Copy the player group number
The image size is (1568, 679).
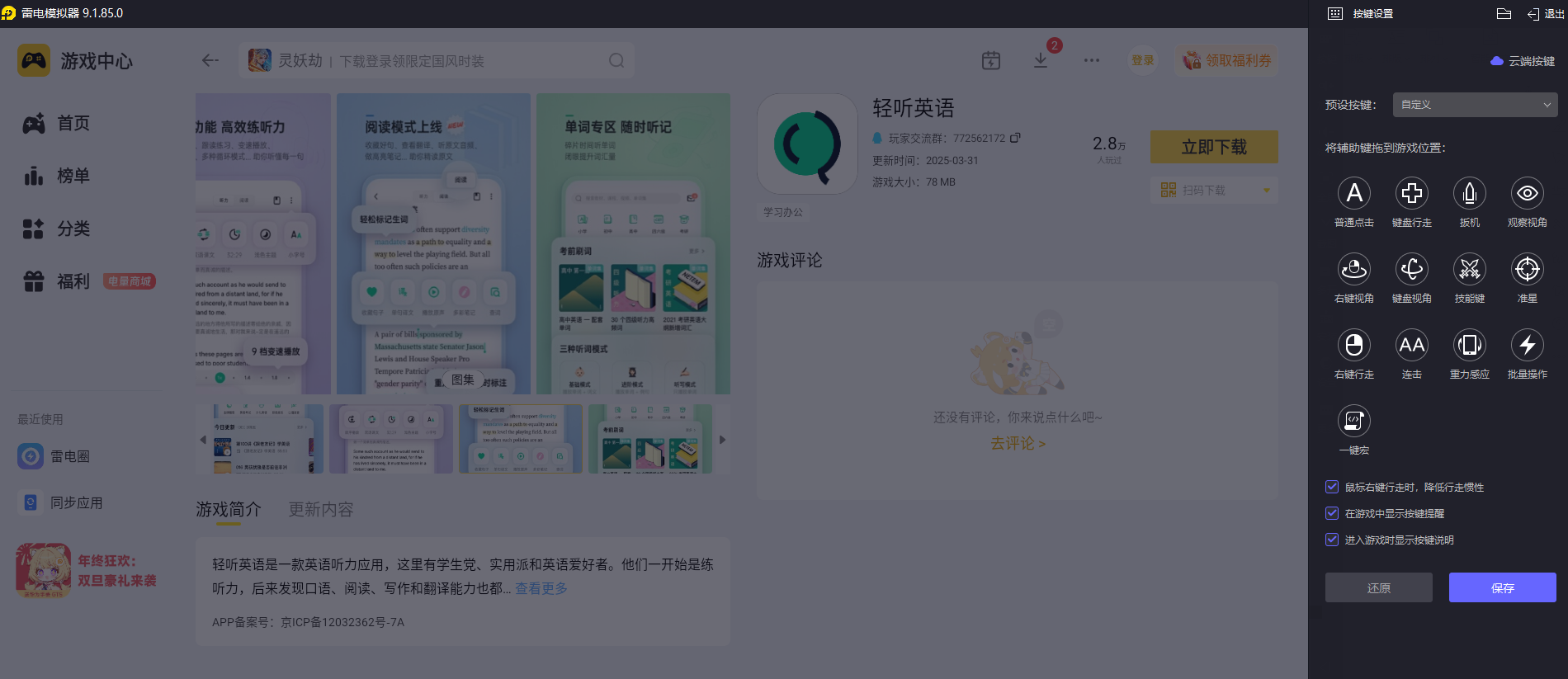[1015, 138]
